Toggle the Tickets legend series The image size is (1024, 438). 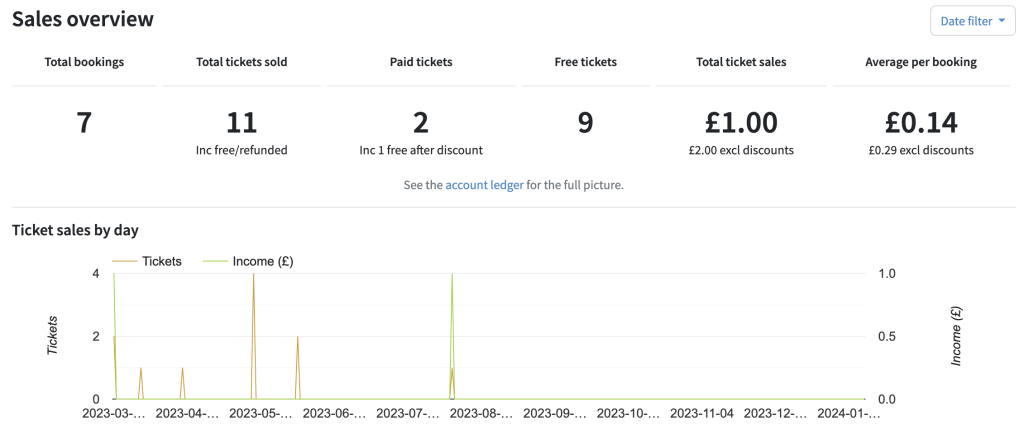tap(148, 261)
